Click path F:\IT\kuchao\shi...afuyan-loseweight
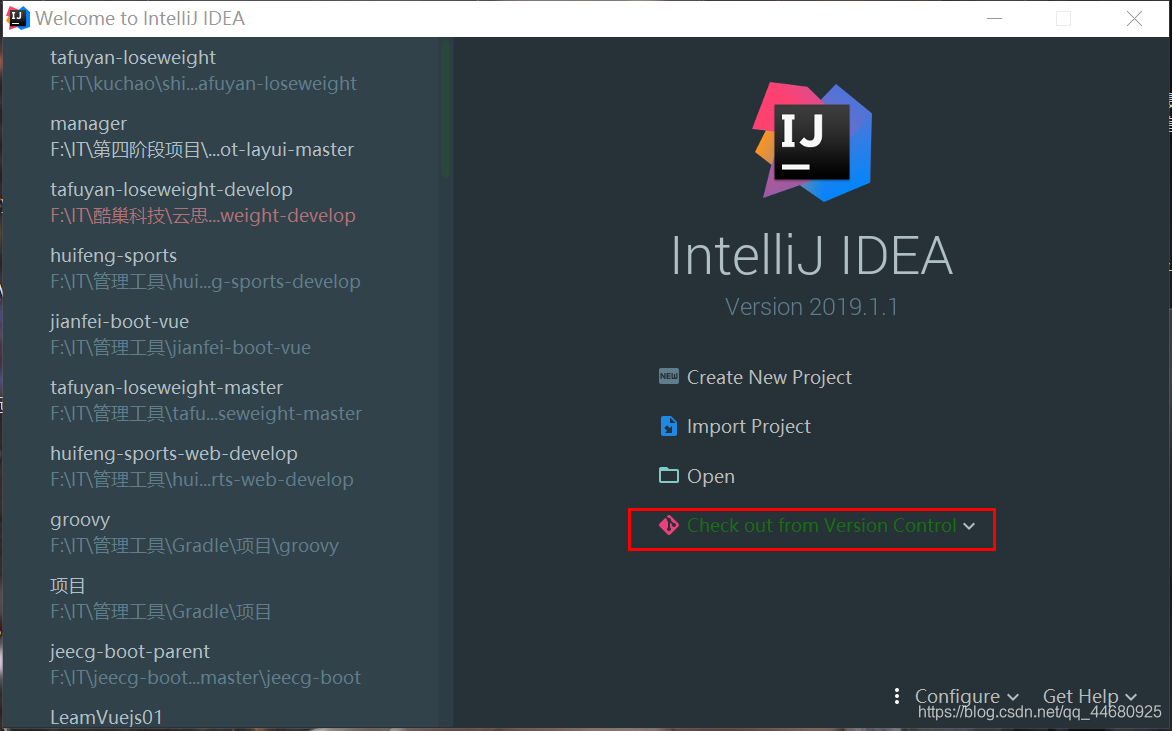Viewport: 1172px width, 731px height. (203, 84)
